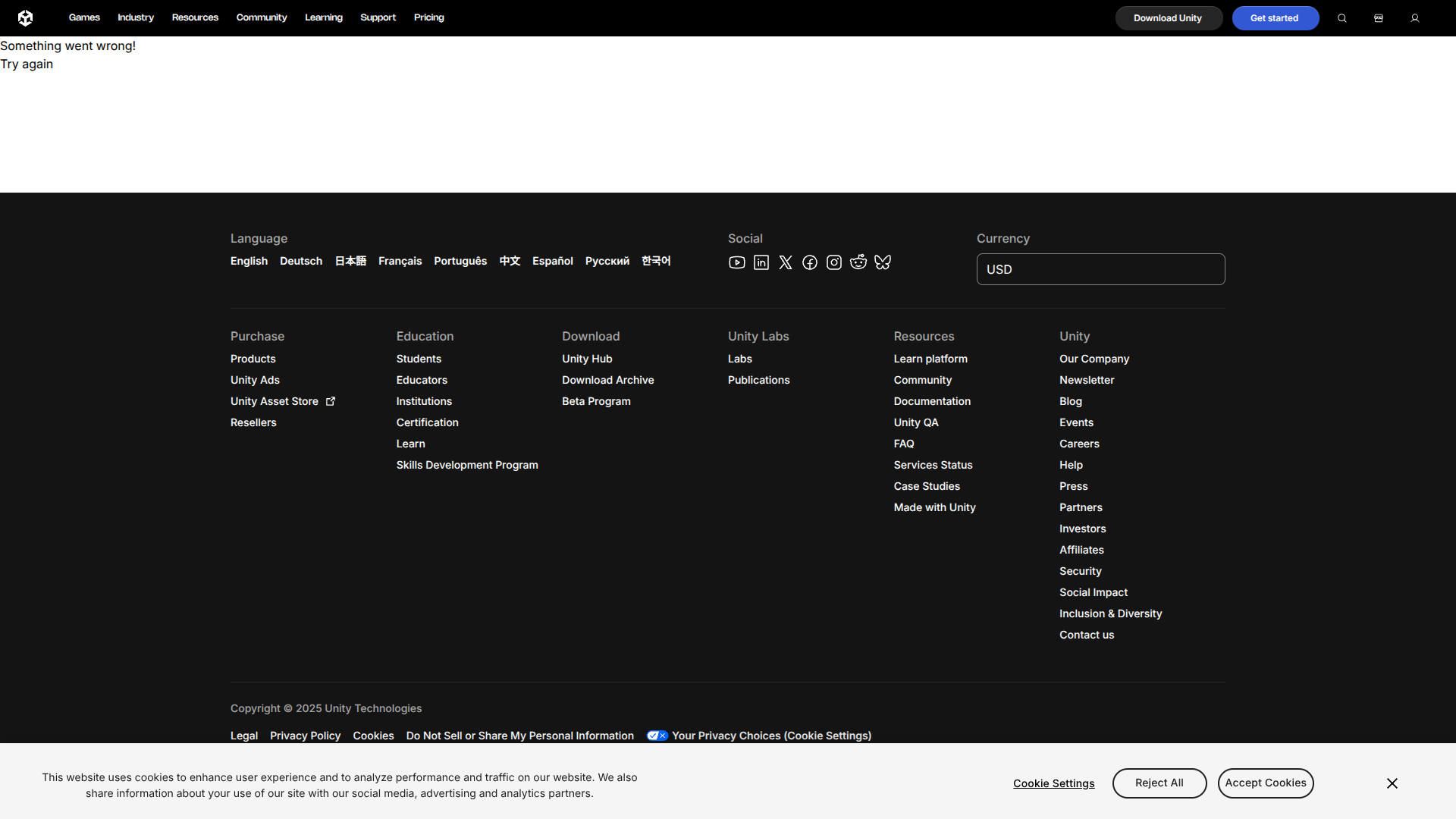
Task: Open the search icon in the header
Action: click(1342, 18)
